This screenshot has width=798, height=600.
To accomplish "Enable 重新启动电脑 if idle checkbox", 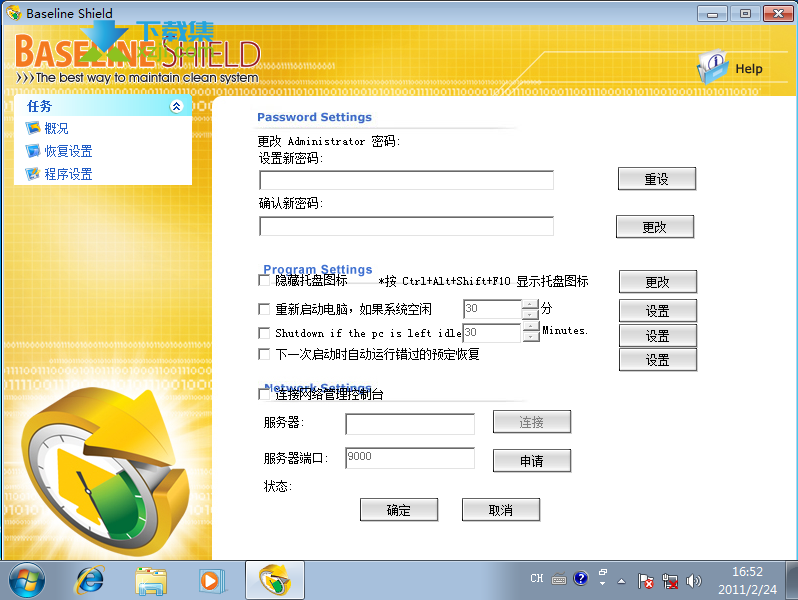I will pos(264,309).
